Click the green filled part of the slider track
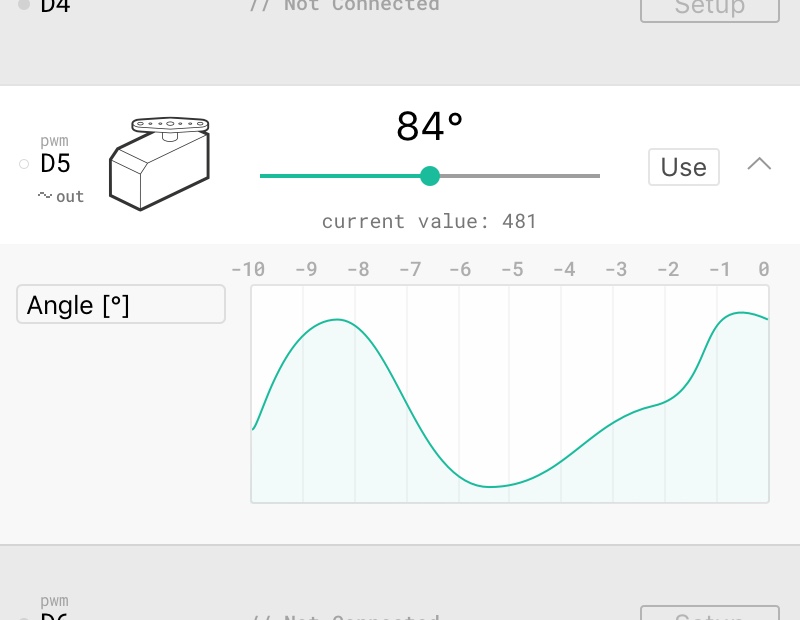This screenshot has width=800, height=620. pyautogui.click(x=340, y=176)
